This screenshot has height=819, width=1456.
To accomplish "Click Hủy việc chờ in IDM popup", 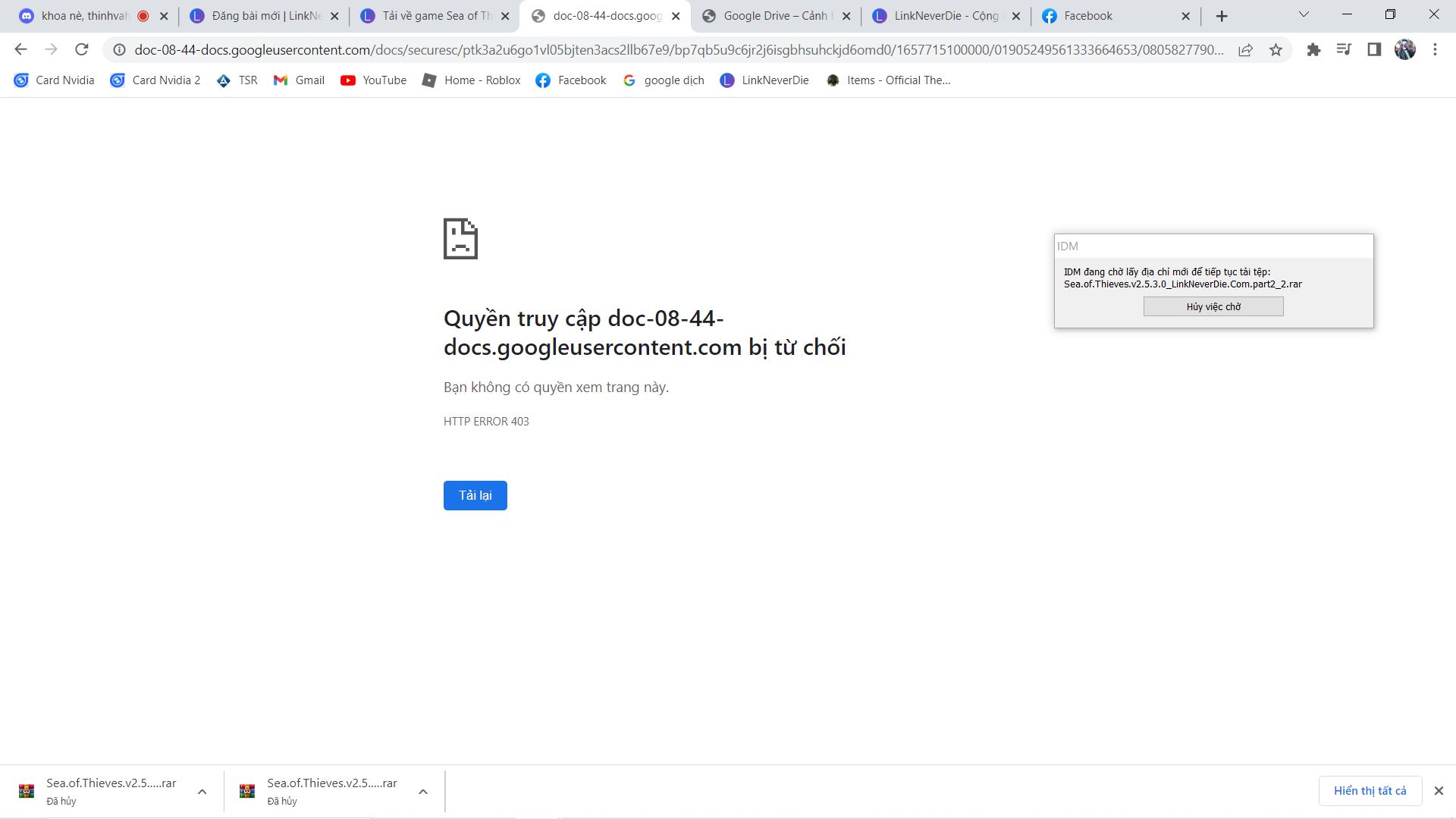I will pos(1213,306).
